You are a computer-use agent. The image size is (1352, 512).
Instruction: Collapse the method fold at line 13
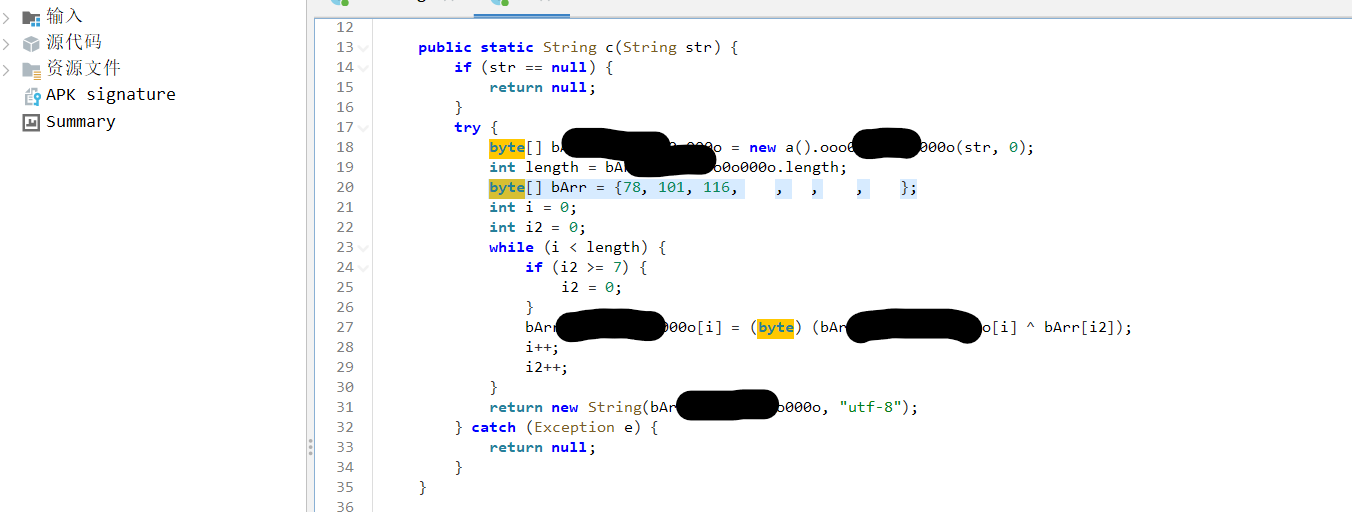364,48
